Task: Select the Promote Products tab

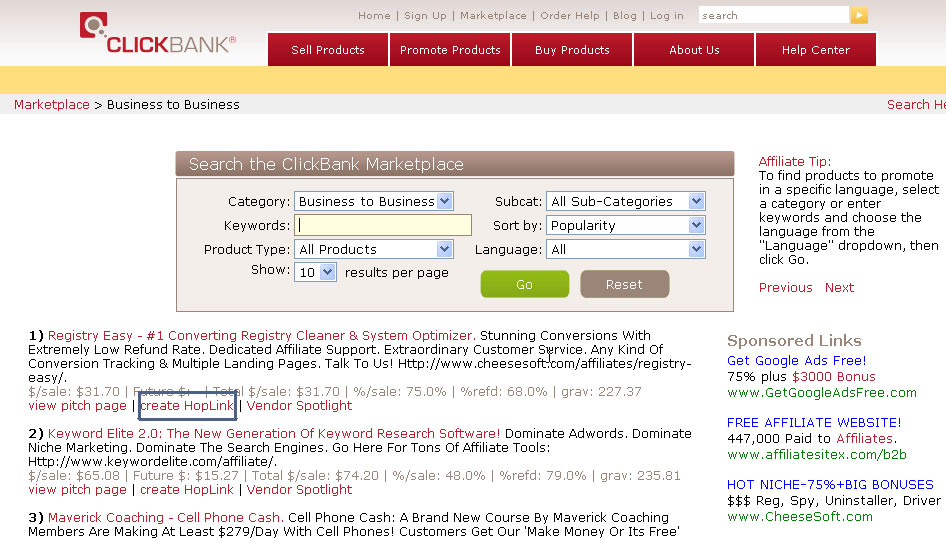Action: tap(450, 50)
